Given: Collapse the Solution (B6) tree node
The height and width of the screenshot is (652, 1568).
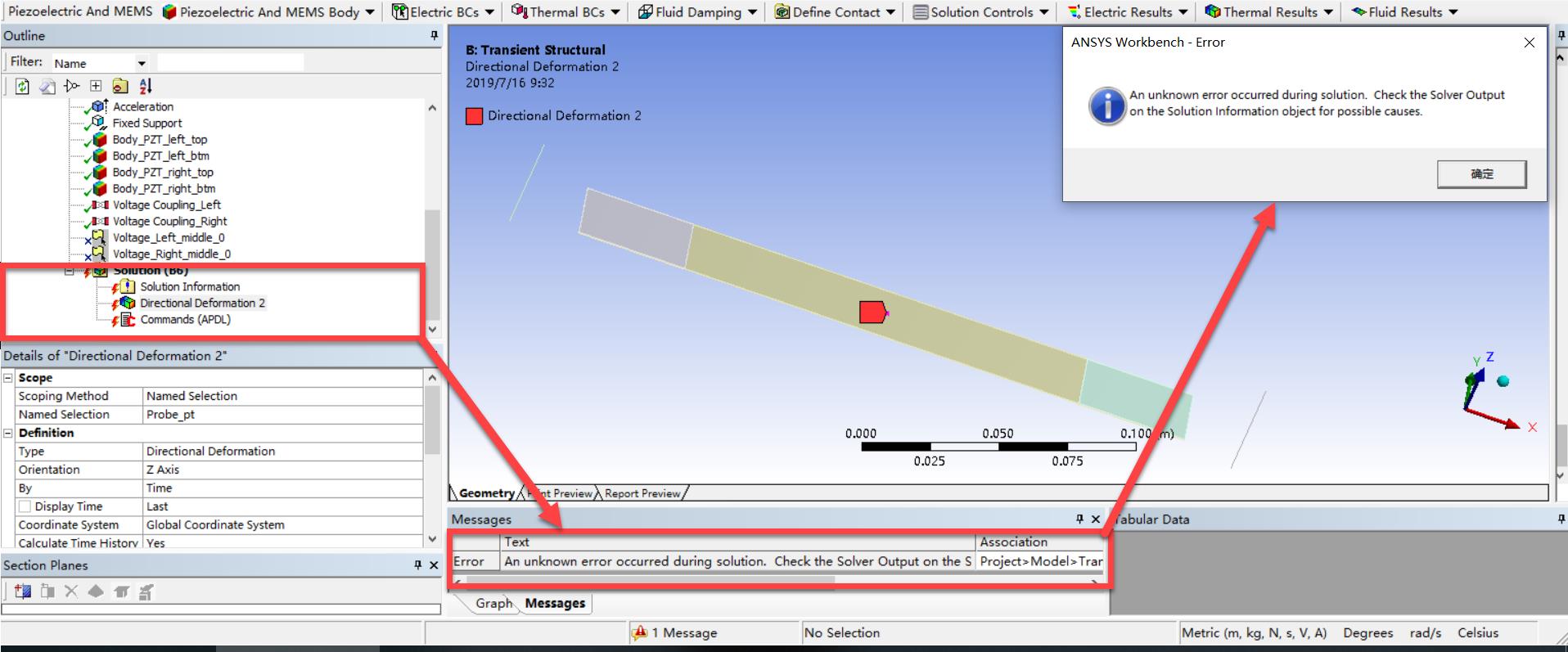Looking at the screenshot, I should pyautogui.click(x=70, y=271).
